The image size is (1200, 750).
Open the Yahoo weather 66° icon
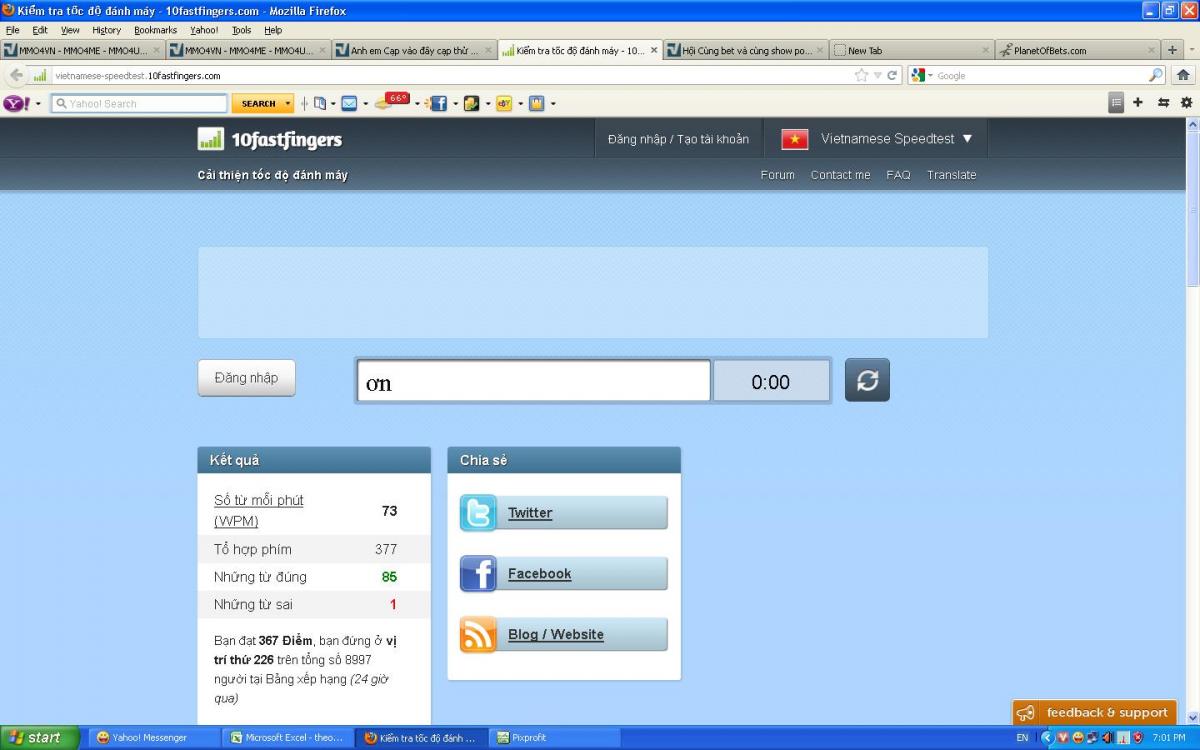392,102
